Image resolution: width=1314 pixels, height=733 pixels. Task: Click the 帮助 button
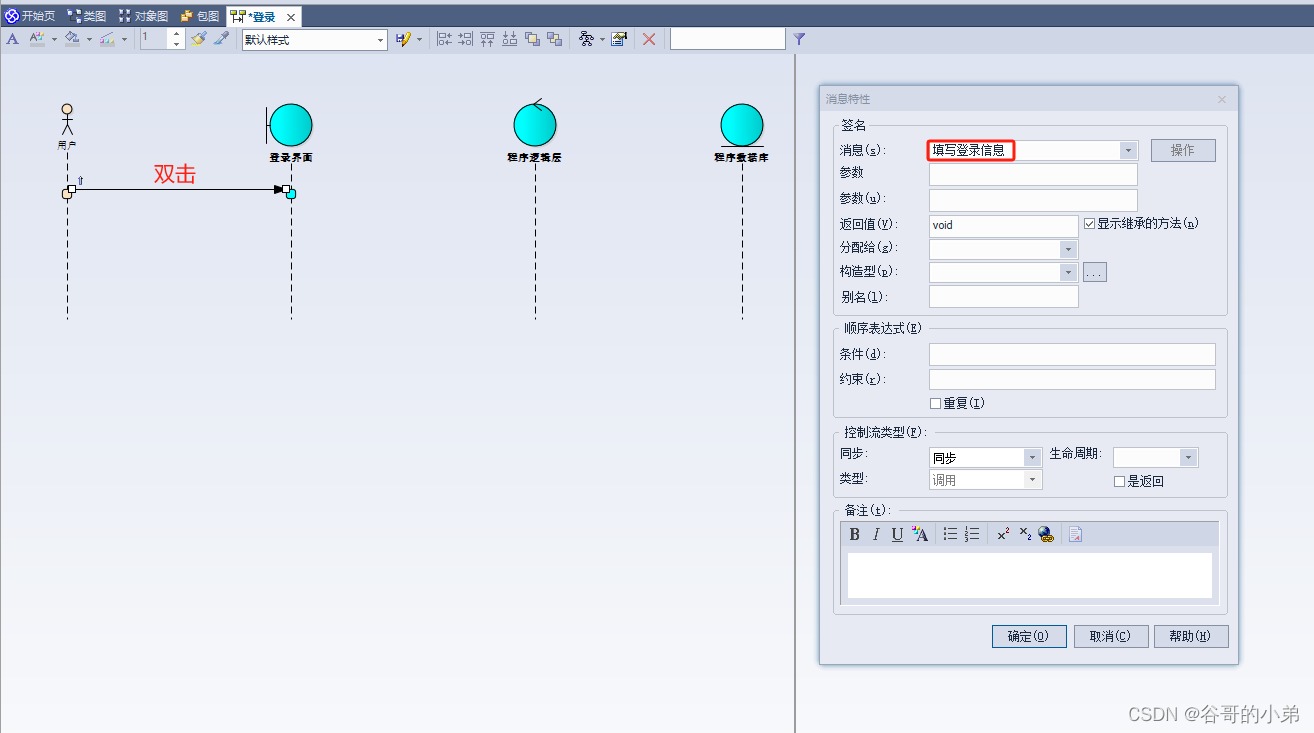point(1191,636)
